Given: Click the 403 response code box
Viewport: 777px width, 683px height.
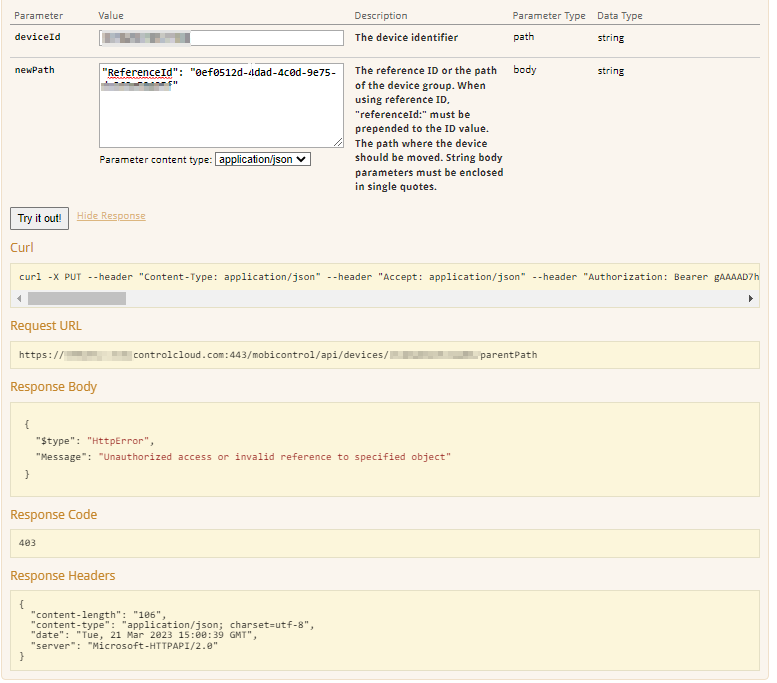Looking at the screenshot, I should [384, 543].
